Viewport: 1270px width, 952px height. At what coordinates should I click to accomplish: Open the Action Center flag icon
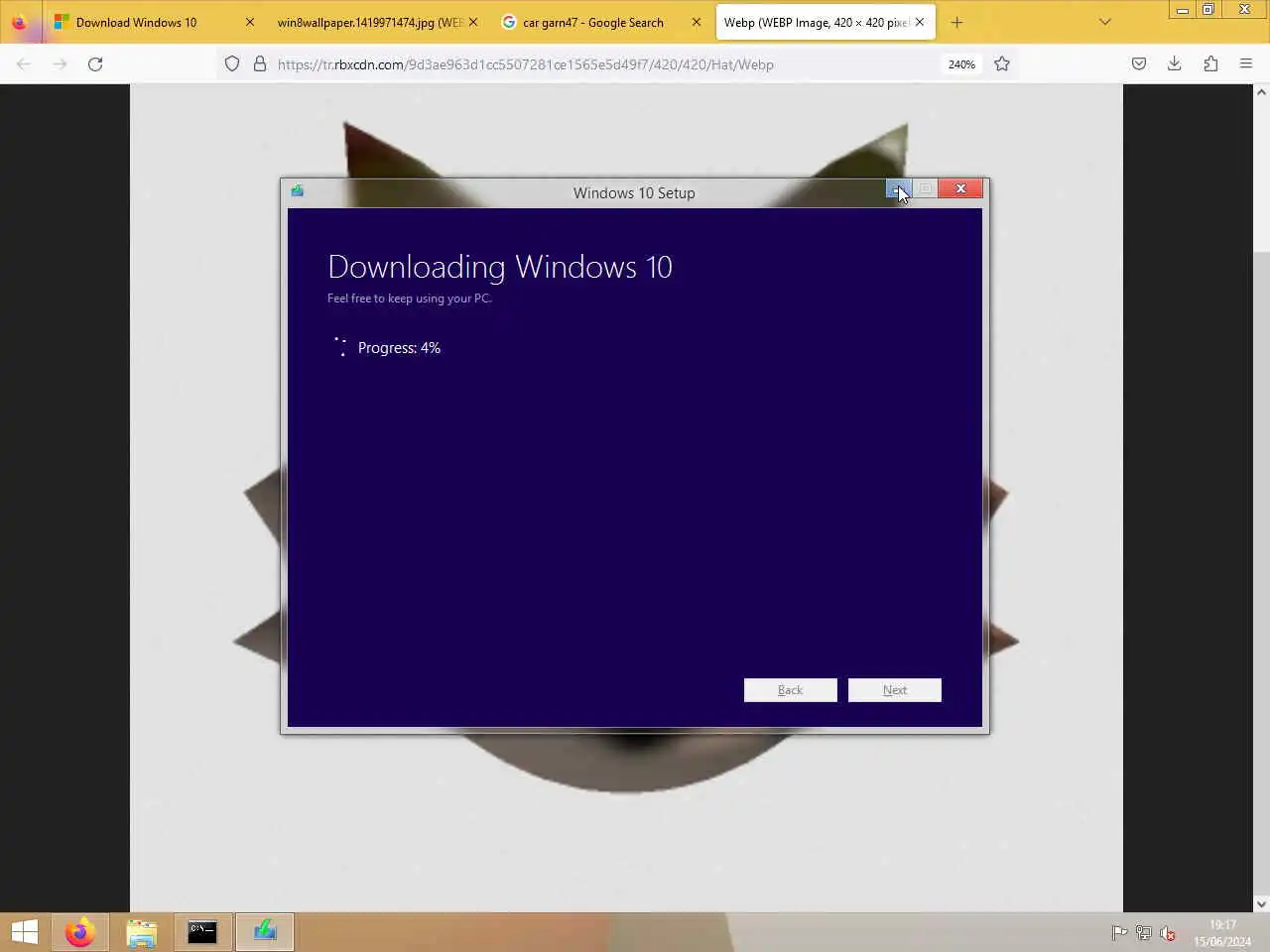[x=1119, y=932]
